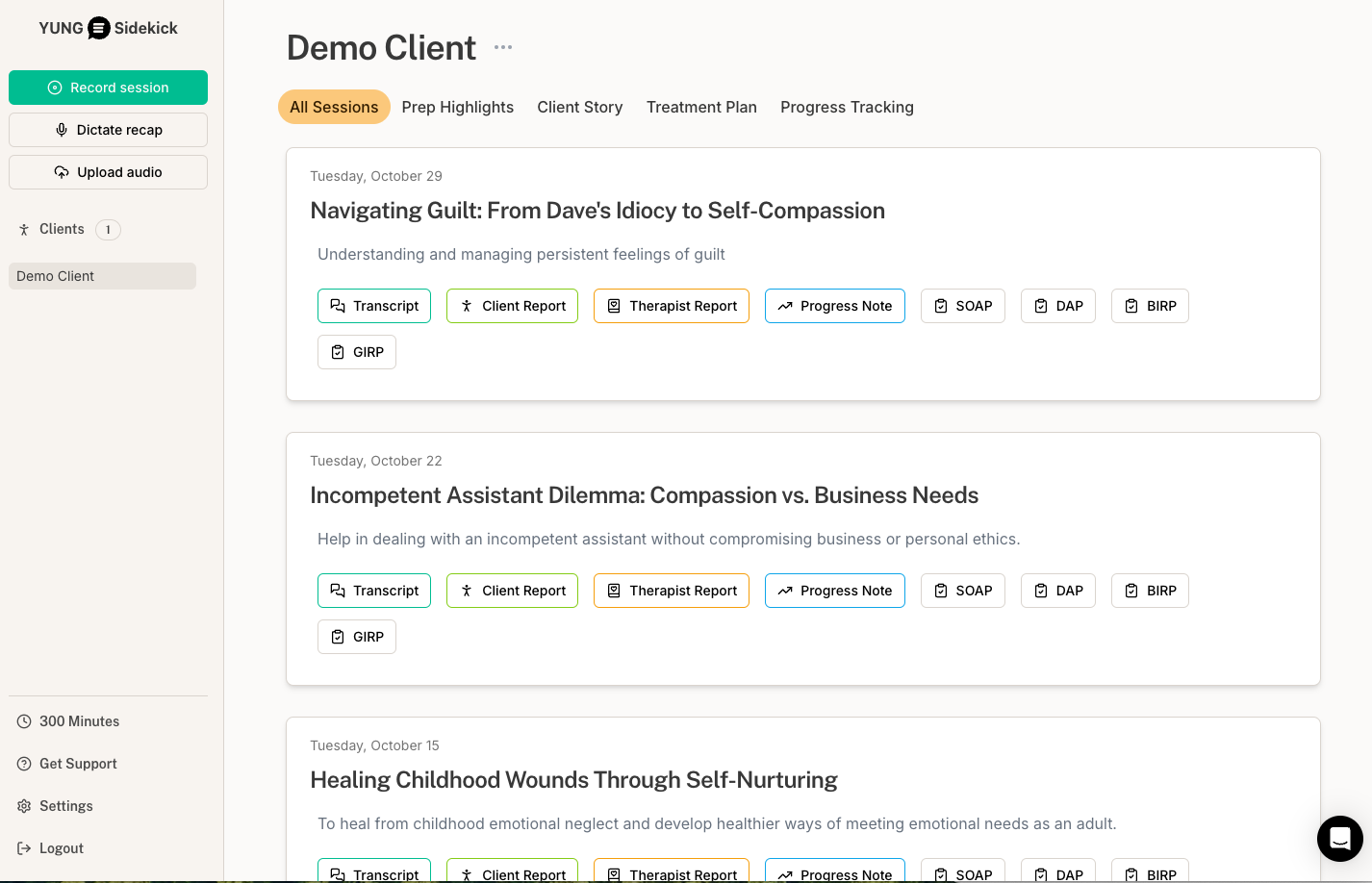This screenshot has width=1372, height=883.
Task: Click the clock icon beside 300 Minutes
Action: pyautogui.click(x=24, y=721)
